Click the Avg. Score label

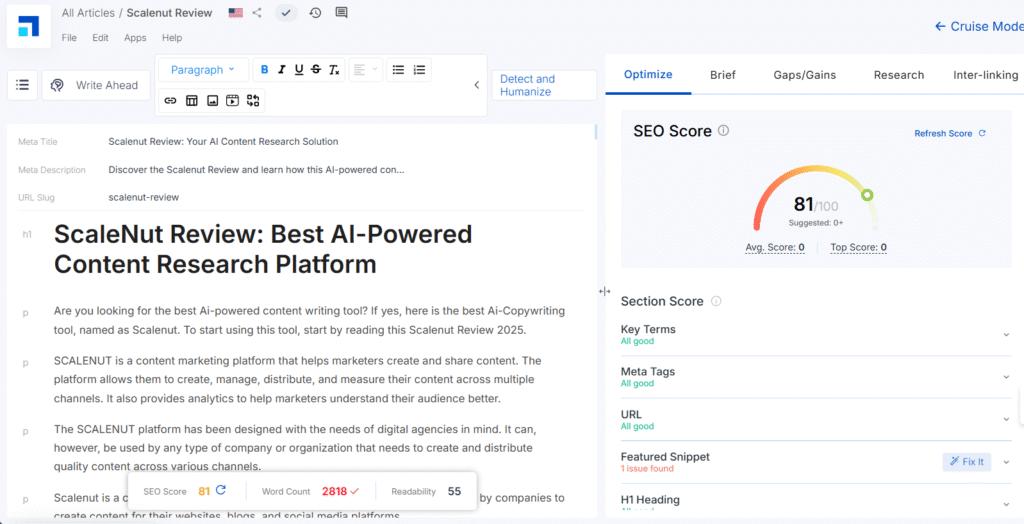tap(775, 248)
